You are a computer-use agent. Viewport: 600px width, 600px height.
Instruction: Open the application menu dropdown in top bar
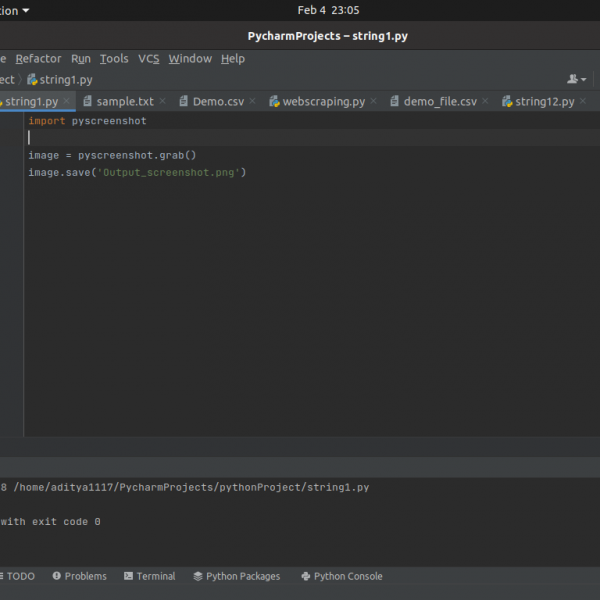tap(15, 11)
